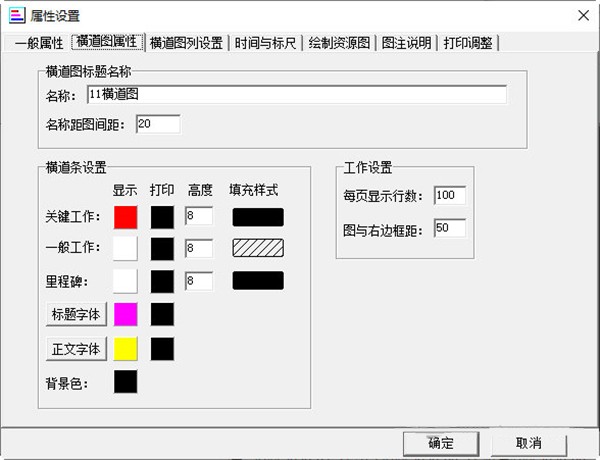Viewport: 600px width, 460px height.
Task: Pick the red 关键工作 display color
Action: [x=126, y=217]
